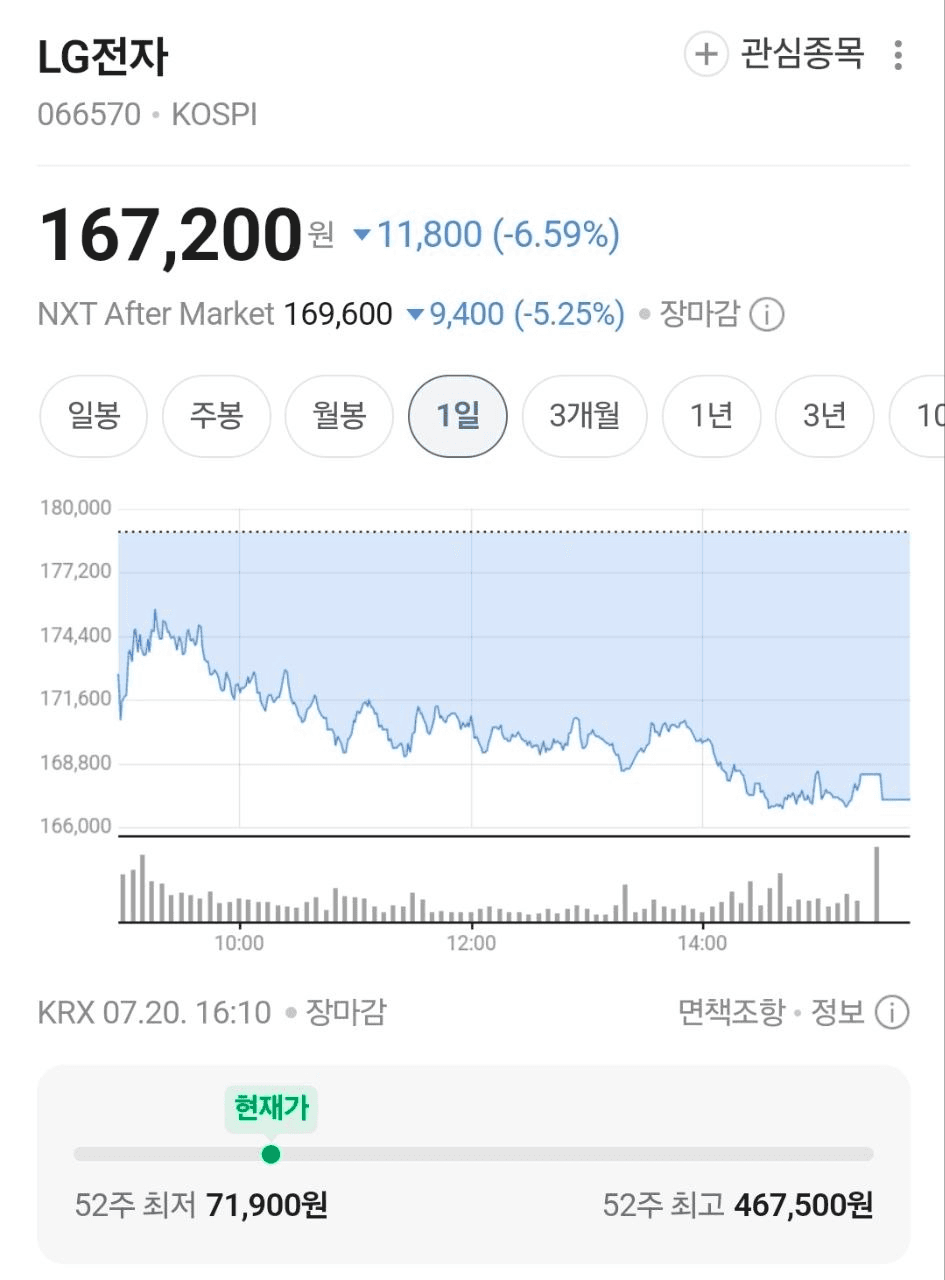Open the 면책조항 link
The width and height of the screenshot is (945, 1280).
(x=731, y=1013)
